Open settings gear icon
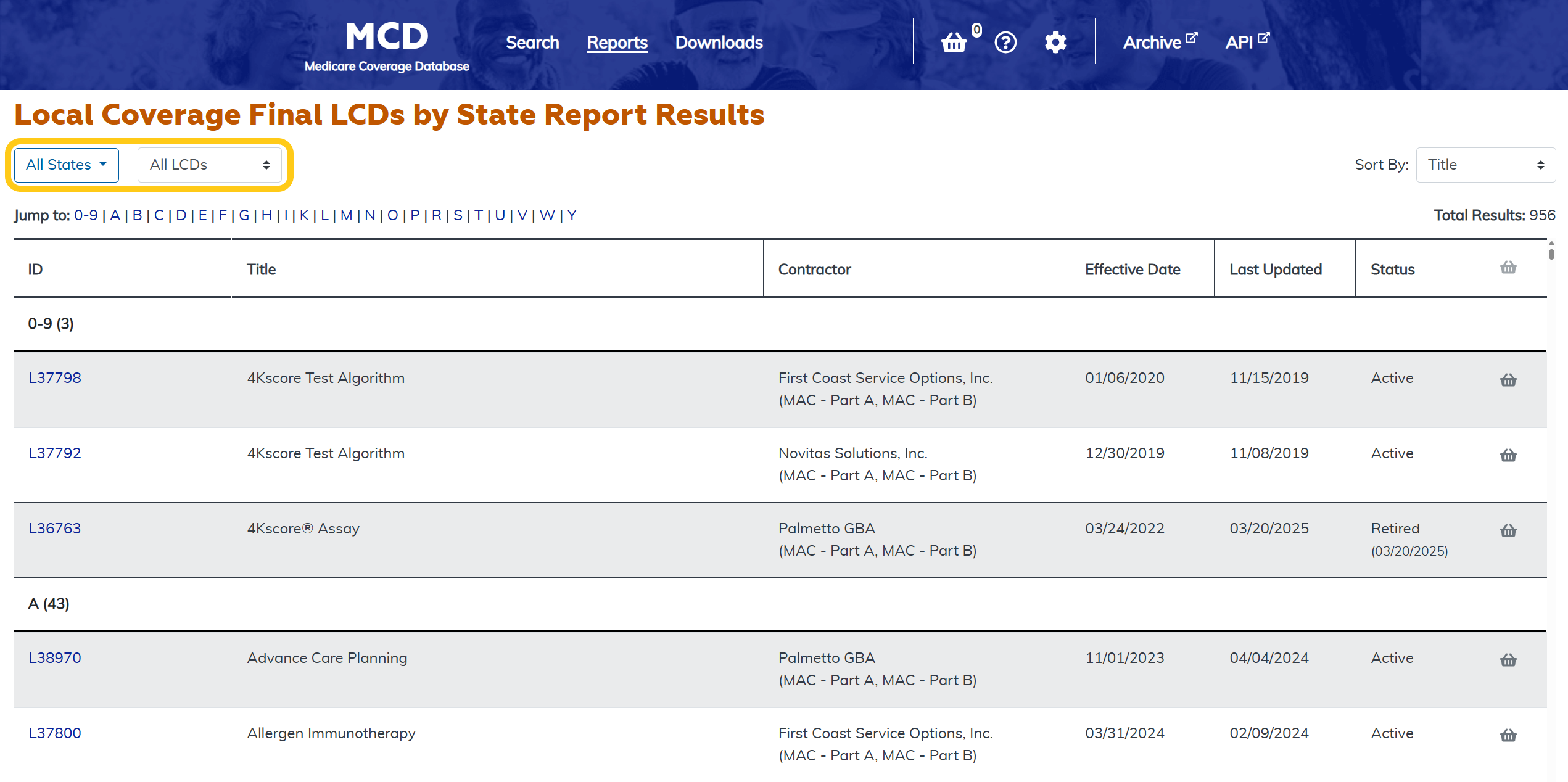The image size is (1568, 782). coord(1055,43)
